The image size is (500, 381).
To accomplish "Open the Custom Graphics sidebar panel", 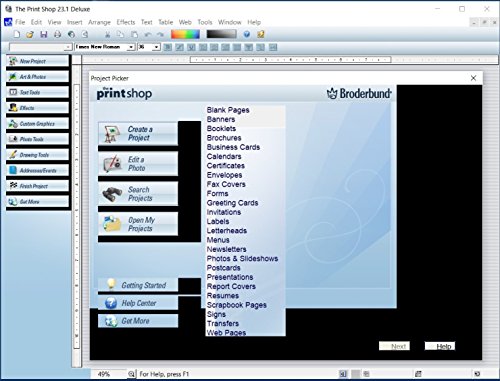I will 38,123.
